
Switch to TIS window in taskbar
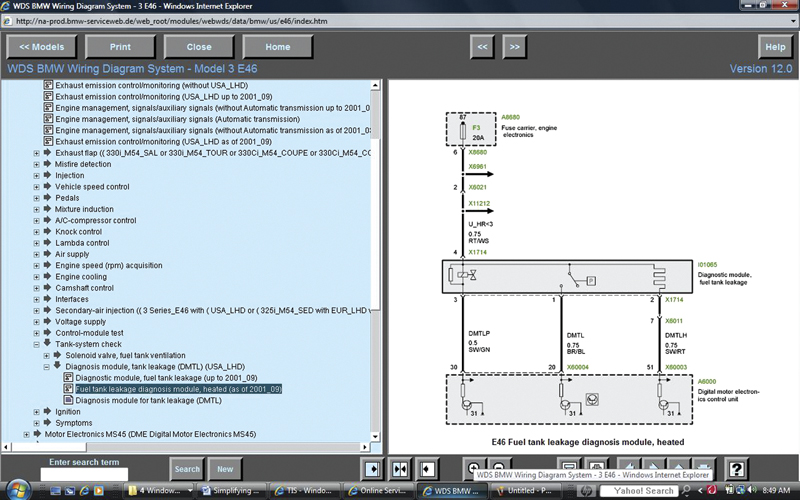304,491
